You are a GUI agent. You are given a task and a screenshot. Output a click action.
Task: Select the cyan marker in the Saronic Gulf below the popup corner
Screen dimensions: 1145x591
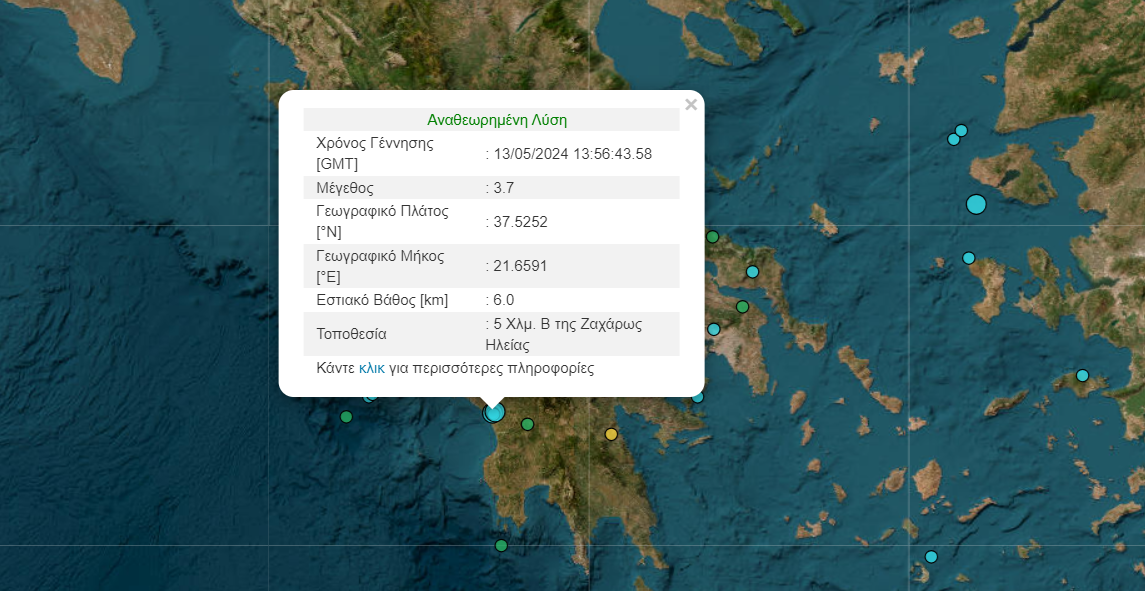tap(697, 397)
